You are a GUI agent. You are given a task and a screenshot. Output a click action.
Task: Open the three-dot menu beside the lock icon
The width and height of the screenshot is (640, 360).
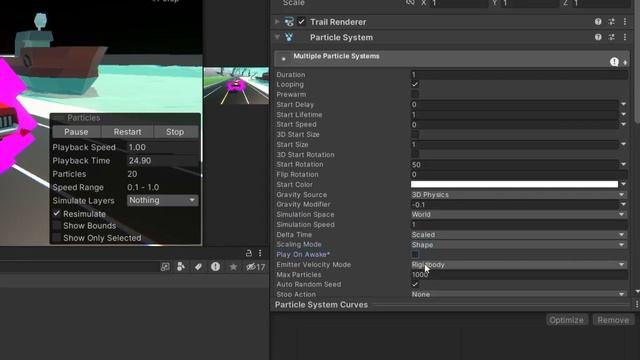pyautogui.click(x=260, y=253)
